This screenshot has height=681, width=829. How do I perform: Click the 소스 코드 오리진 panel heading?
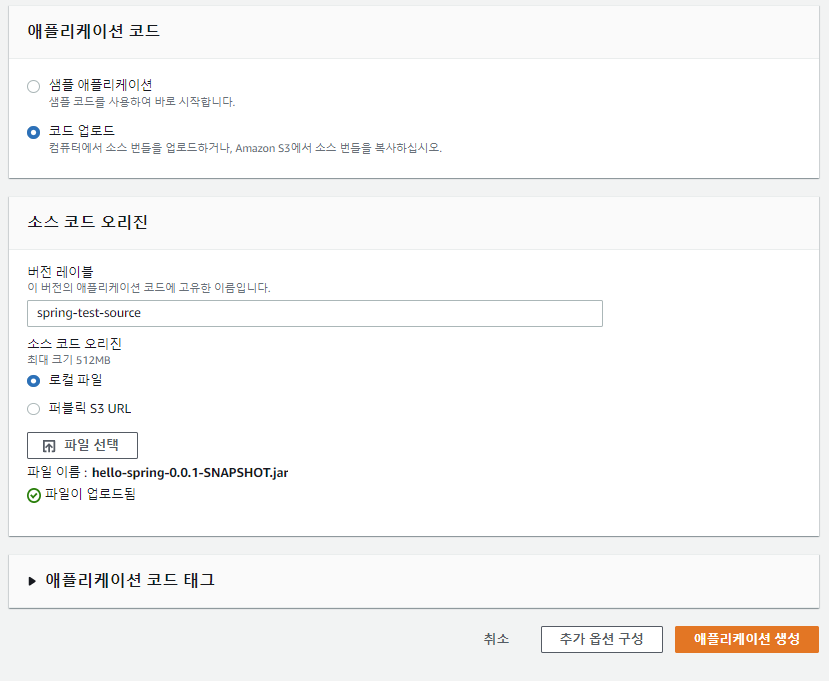87,222
